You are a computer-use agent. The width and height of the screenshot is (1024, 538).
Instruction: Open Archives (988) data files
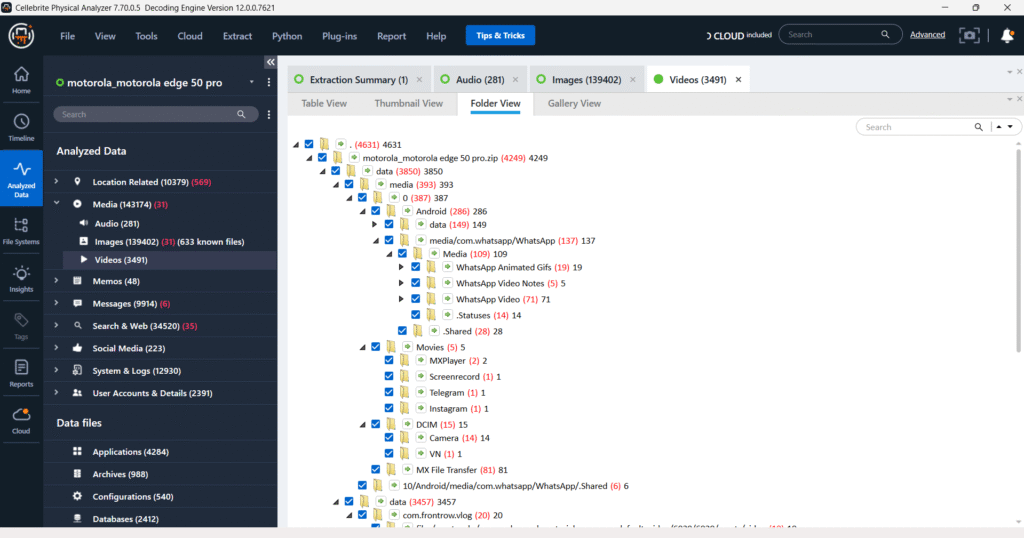[120, 474]
